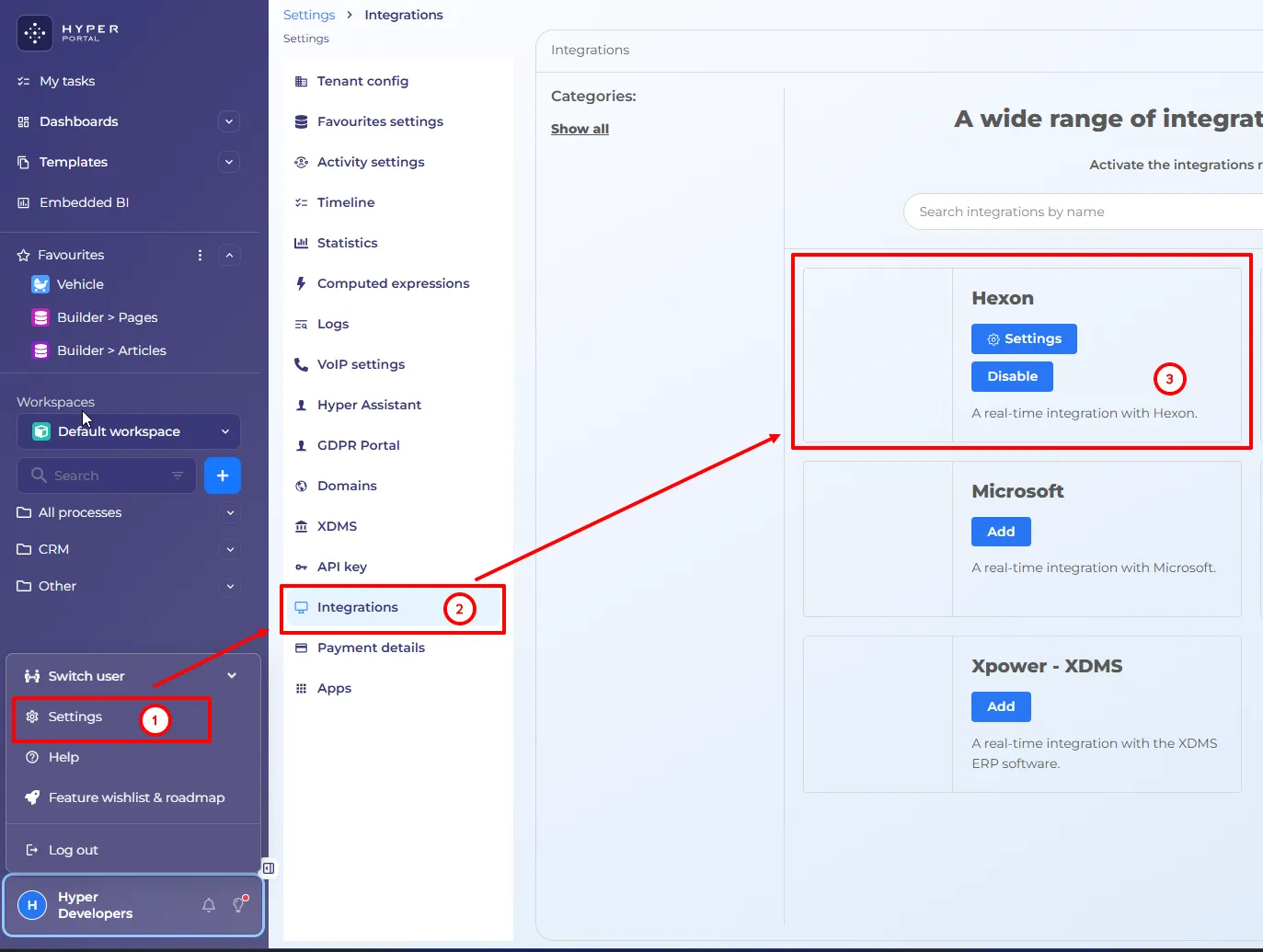
Task: Click the Log out door icon
Action: point(32,850)
